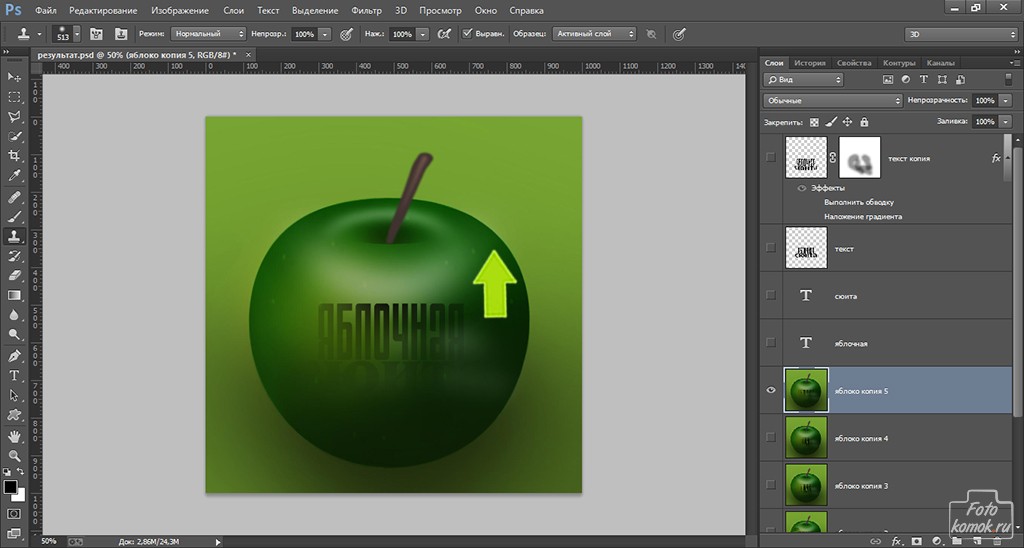Select the Custom Shape tool

click(x=14, y=415)
